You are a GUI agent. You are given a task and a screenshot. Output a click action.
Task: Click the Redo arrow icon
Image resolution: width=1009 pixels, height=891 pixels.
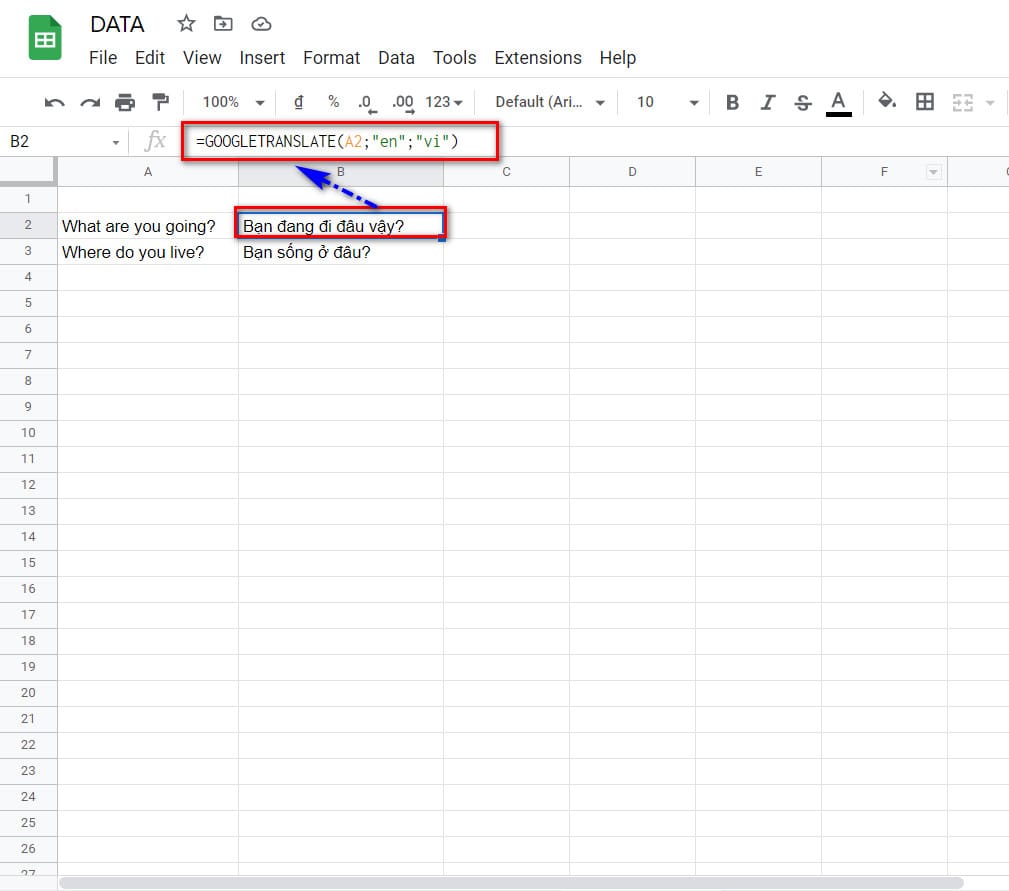90,102
